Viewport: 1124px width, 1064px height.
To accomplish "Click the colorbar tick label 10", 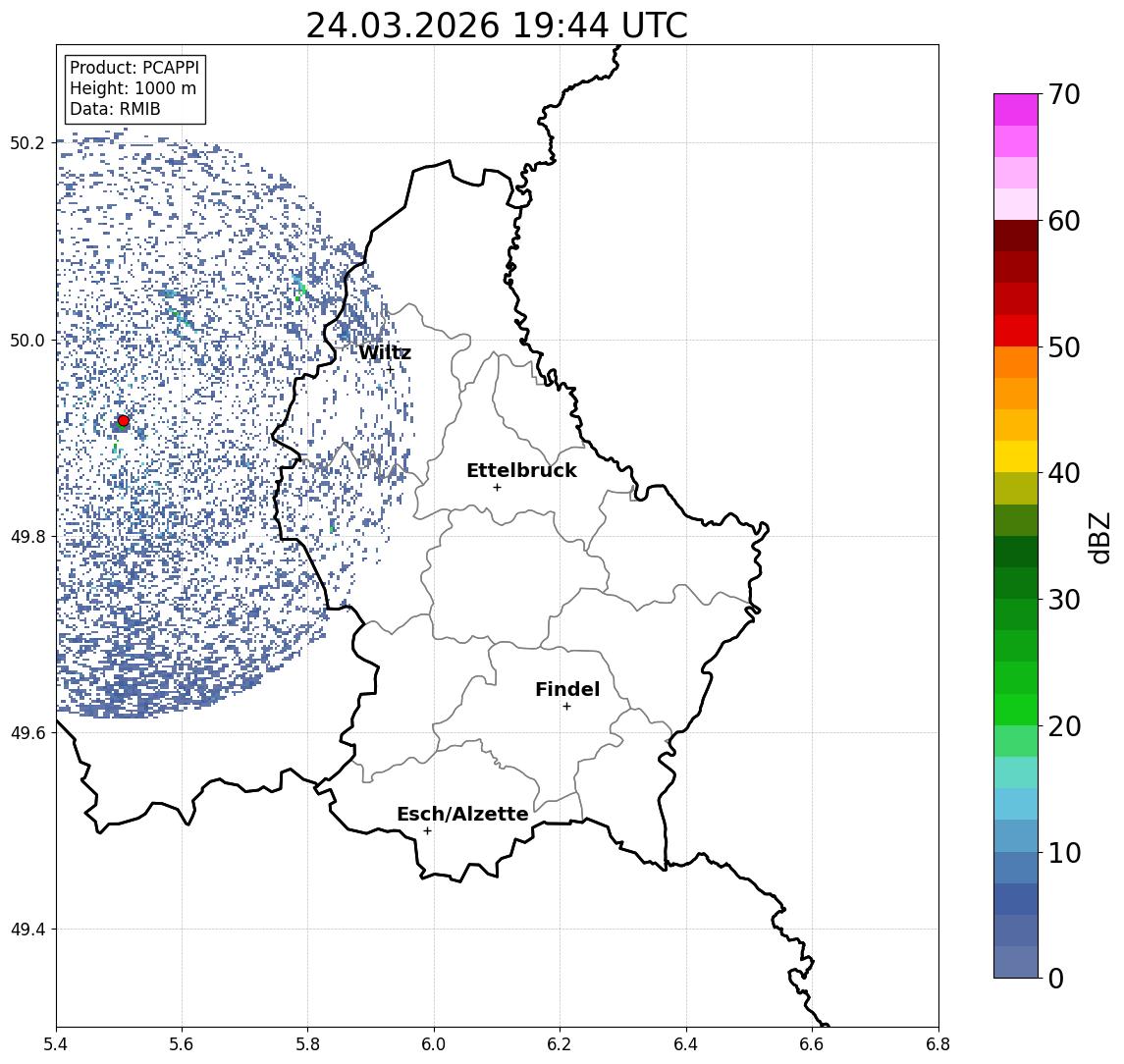I will pos(1064,853).
